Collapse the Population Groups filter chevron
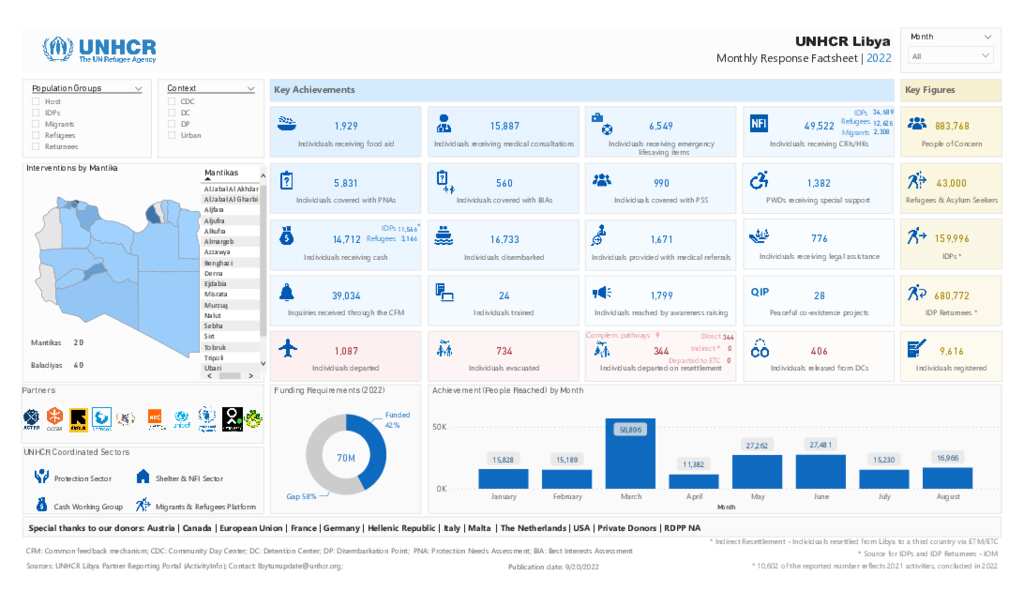The height and width of the screenshot is (591, 1024). tap(137, 89)
